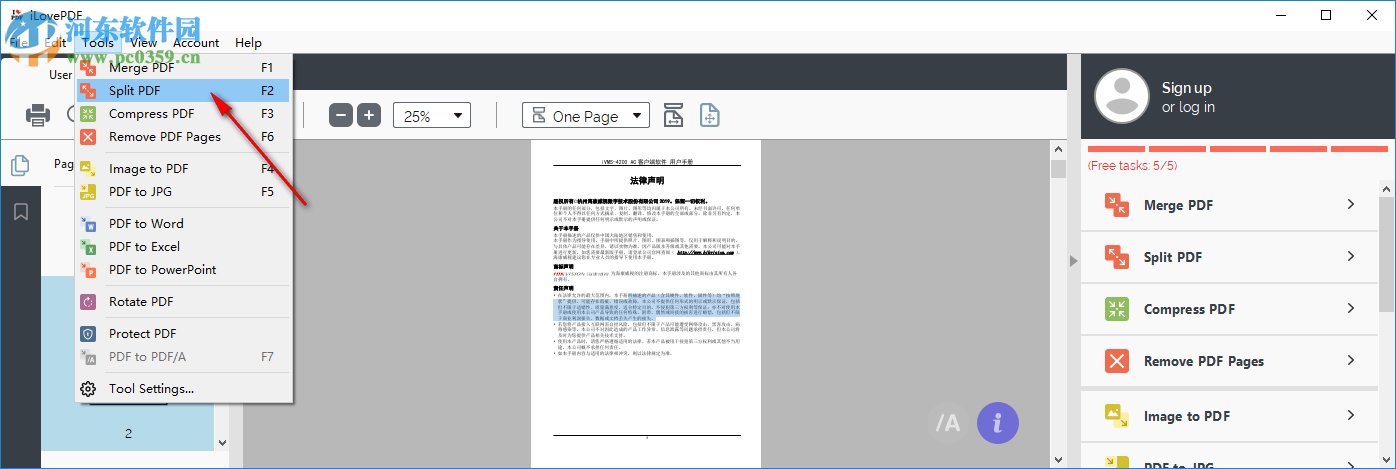Screen dimensions: 1396x469
Task: Click the up arrow of the document scrollbar
Action: pos(1057,147)
